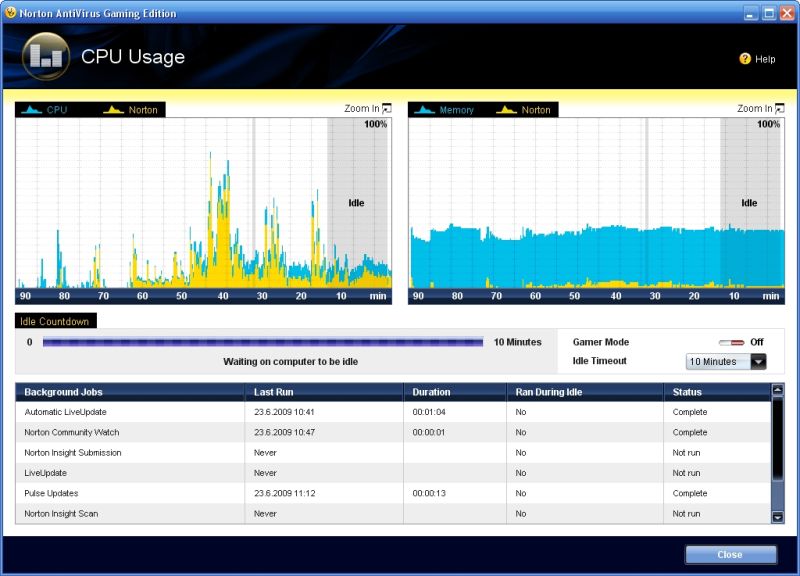The image size is (800, 576).
Task: Click the Idle region in the Memory graph
Action: [749, 203]
